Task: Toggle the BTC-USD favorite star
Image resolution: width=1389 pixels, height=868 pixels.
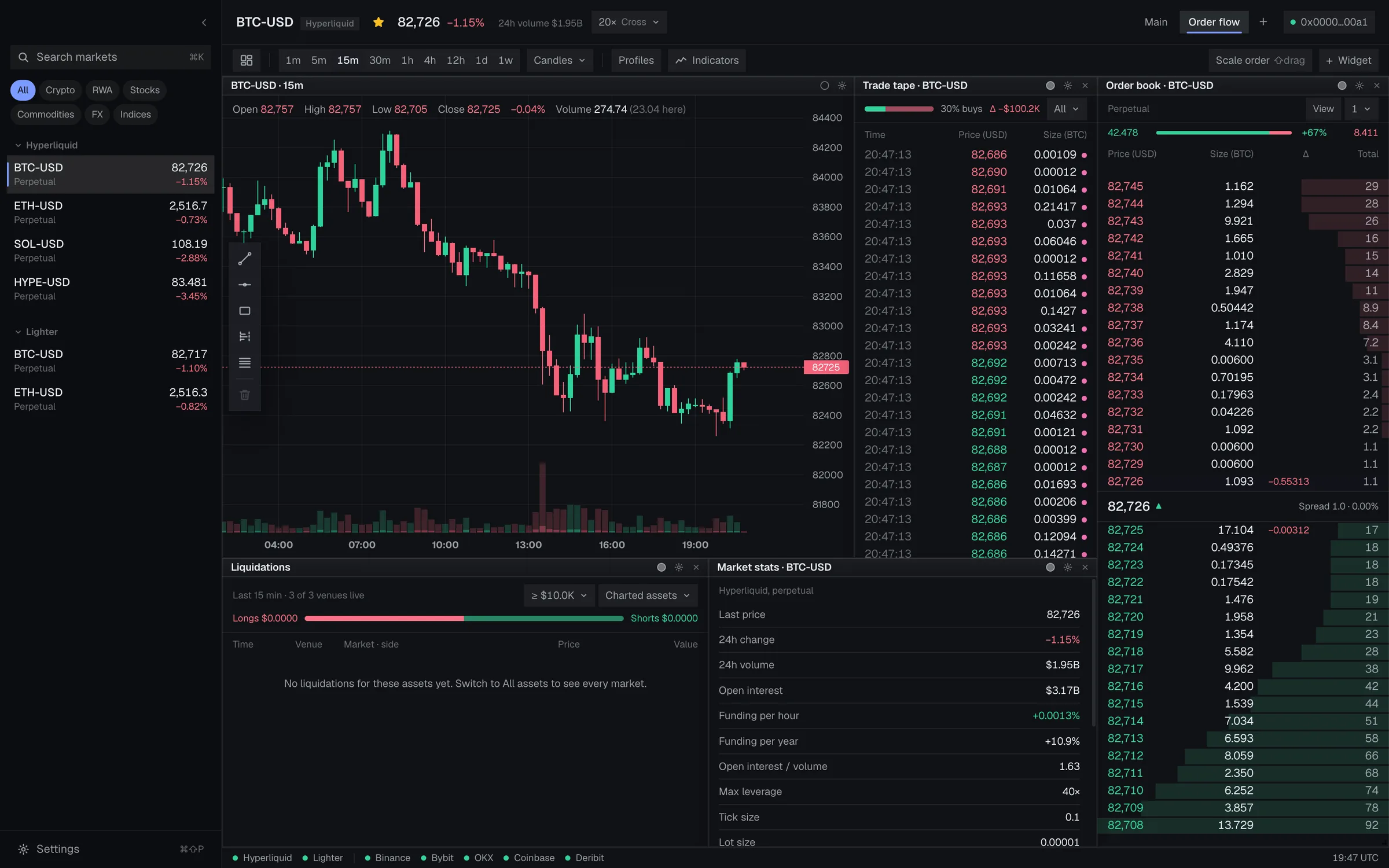Action: pos(379,23)
